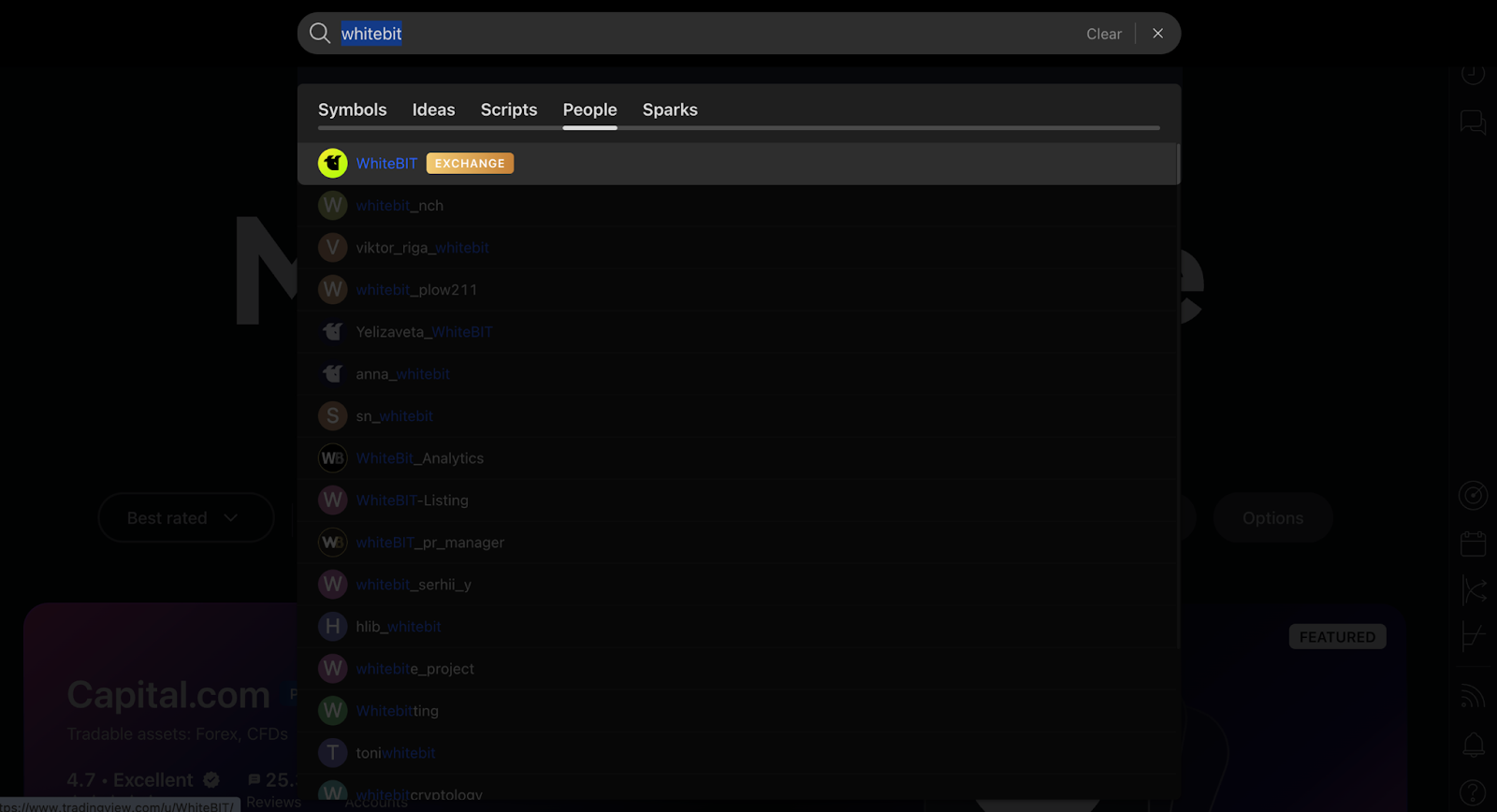Screen dimensions: 1497x812
Task: Open user WhiteBIT-Listing
Action: (x=737, y=500)
